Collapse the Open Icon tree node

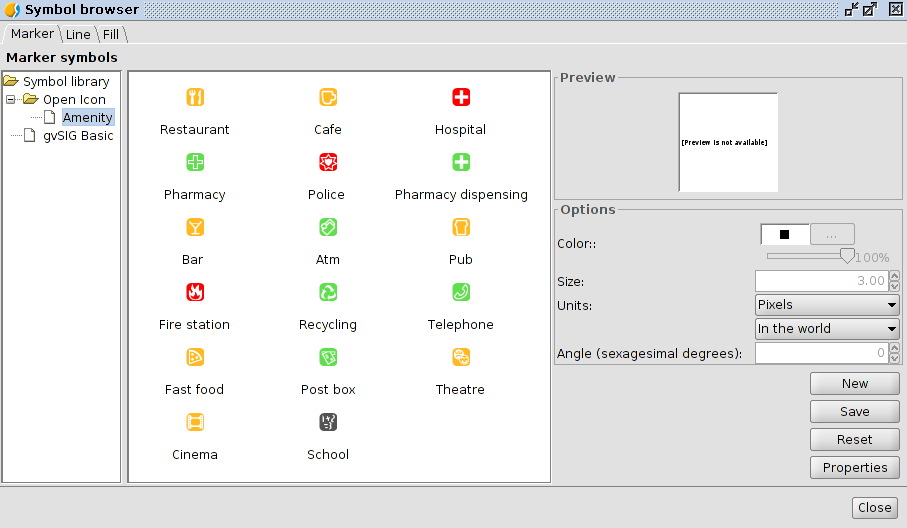[11, 100]
